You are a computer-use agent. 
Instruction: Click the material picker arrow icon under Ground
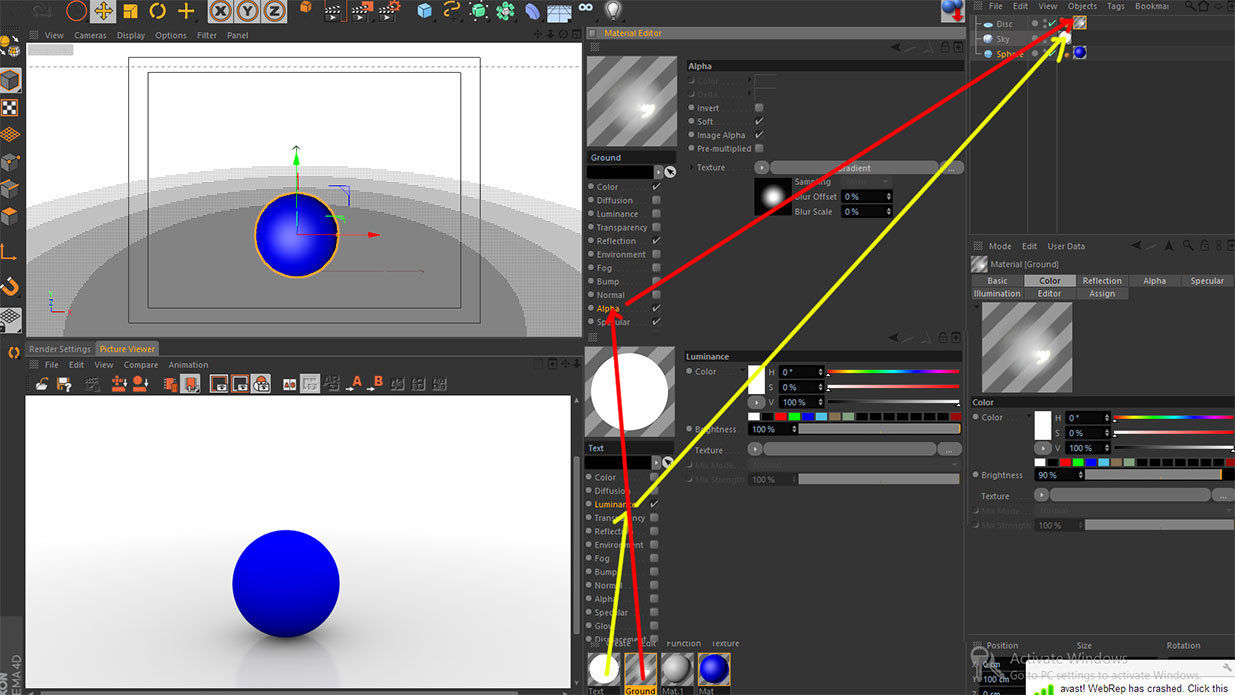point(670,172)
